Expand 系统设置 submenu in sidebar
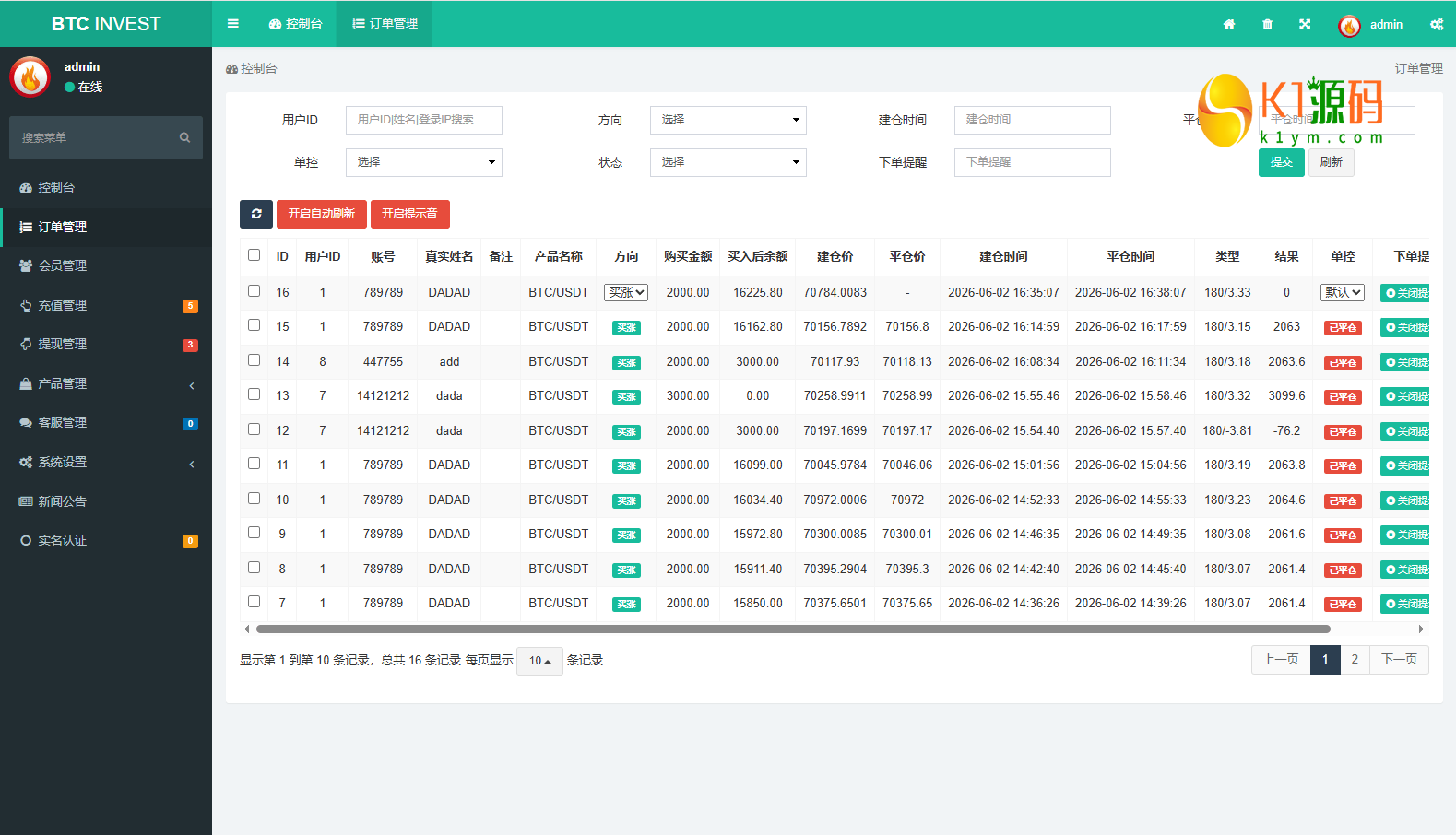The height and width of the screenshot is (835, 1456). pos(106,463)
